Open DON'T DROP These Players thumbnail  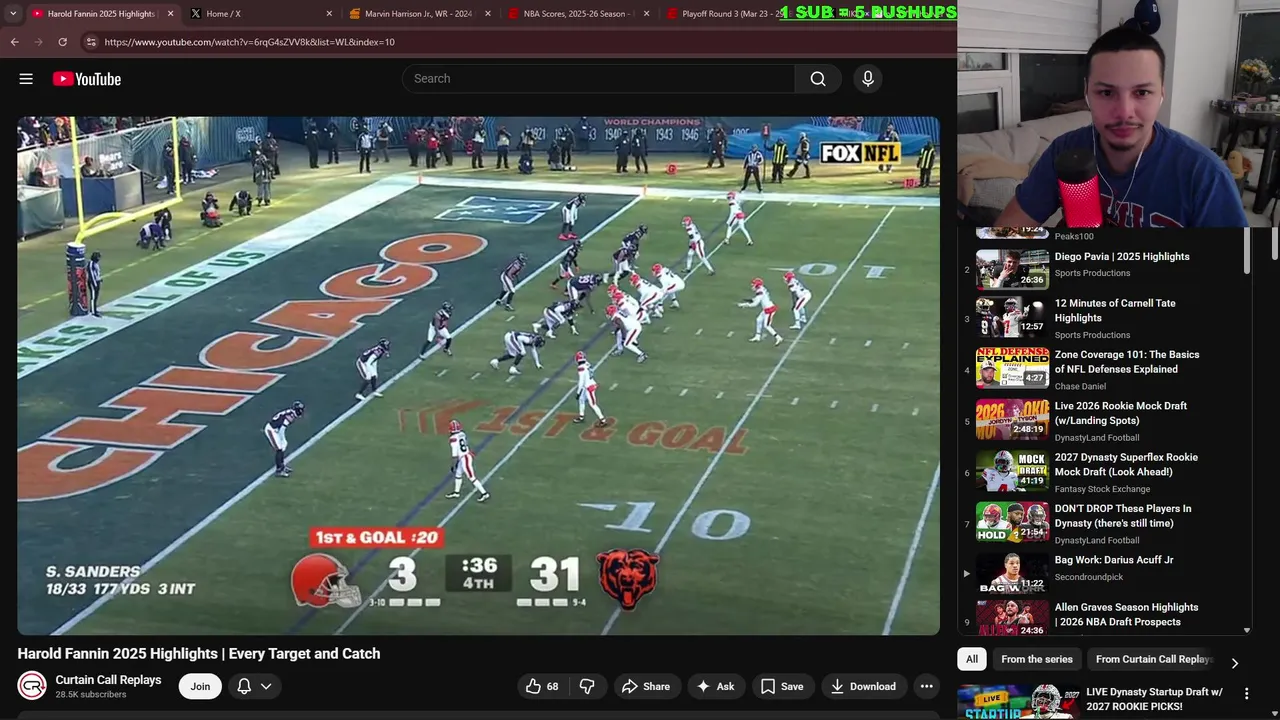[x=1012, y=520]
